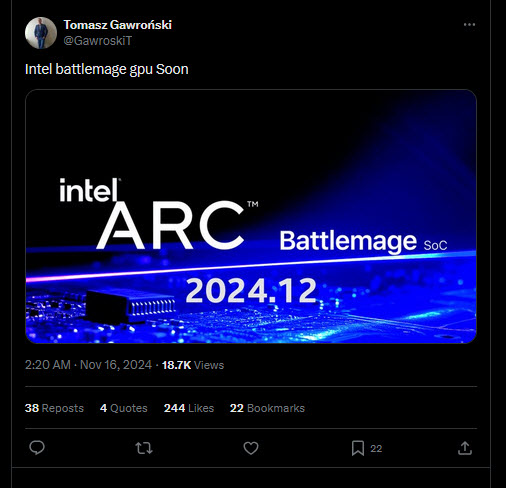This screenshot has height=488, width=506.
Task: Open the reply icon under the tweet
Action: point(37,448)
